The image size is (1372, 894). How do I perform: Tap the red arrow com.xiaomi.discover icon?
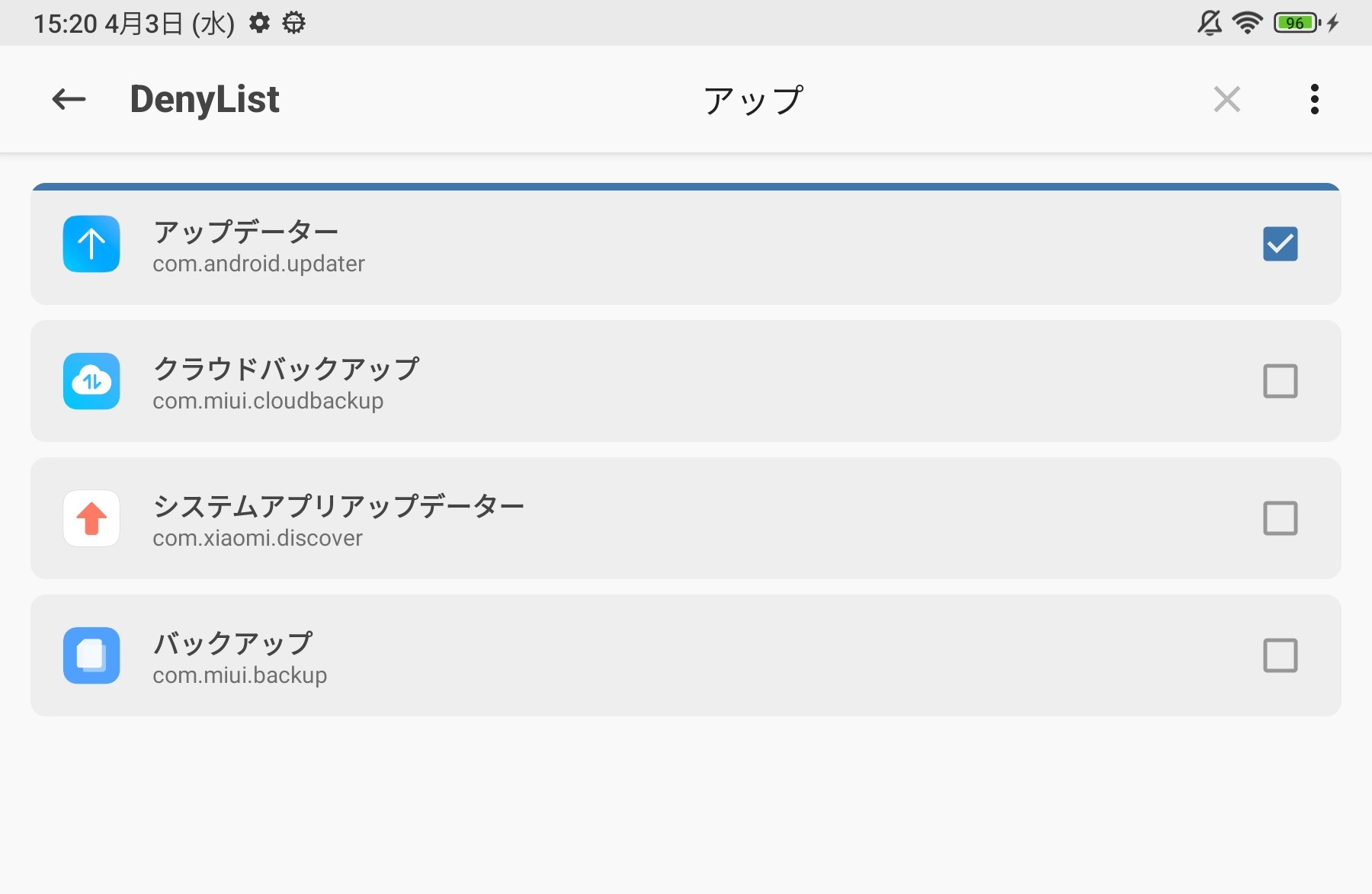(x=91, y=518)
